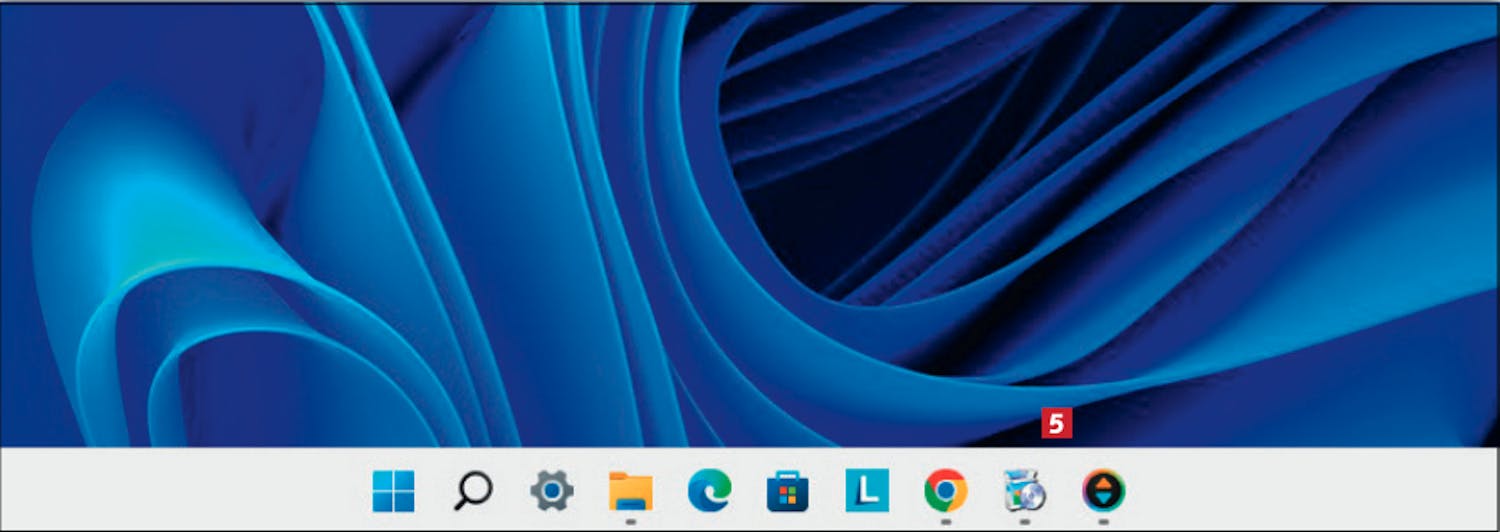Click running indicator under File Explorer
Screen dimensions: 1500x532
pyautogui.click(x=630, y=521)
